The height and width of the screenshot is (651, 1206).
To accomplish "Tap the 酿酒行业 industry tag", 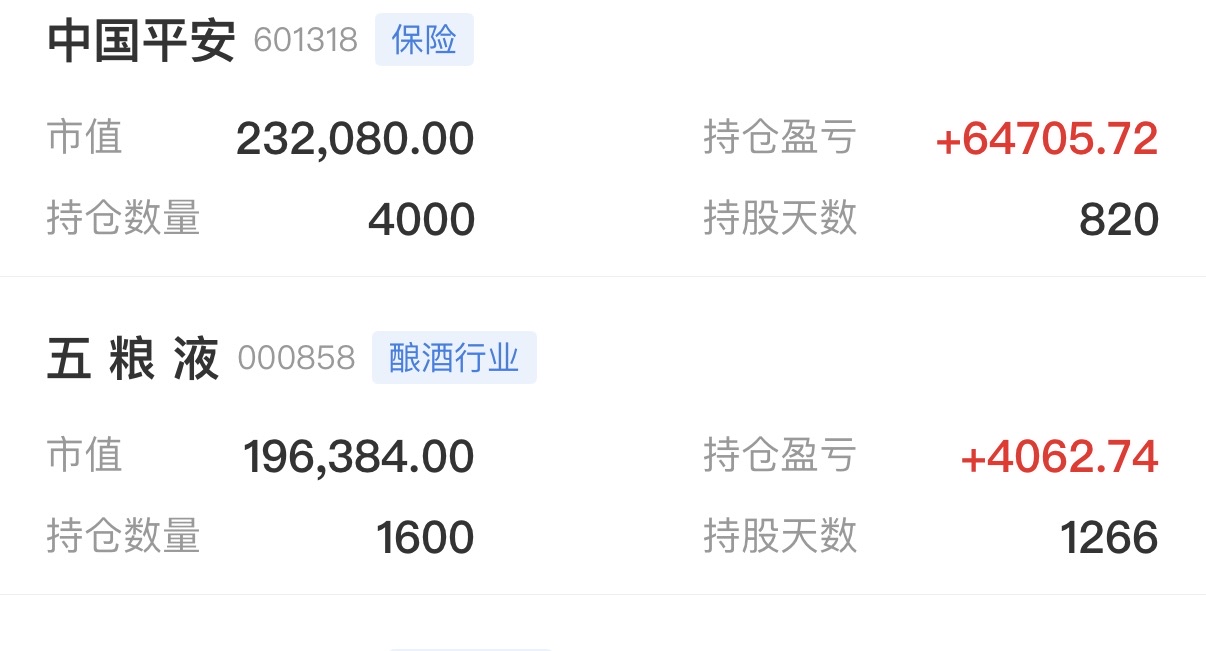I will [x=454, y=358].
